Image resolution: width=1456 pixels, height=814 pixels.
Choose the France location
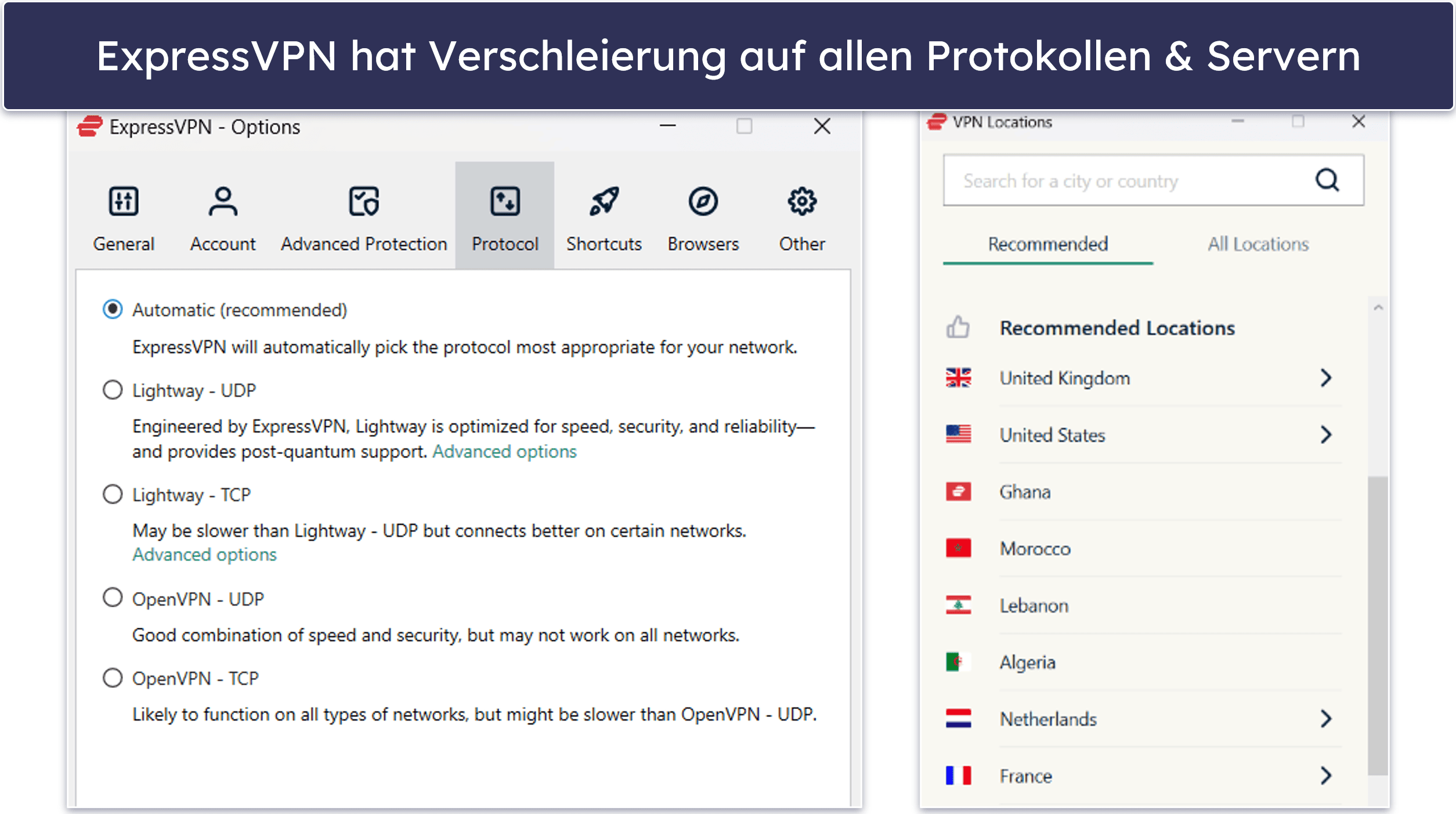pos(1143,776)
